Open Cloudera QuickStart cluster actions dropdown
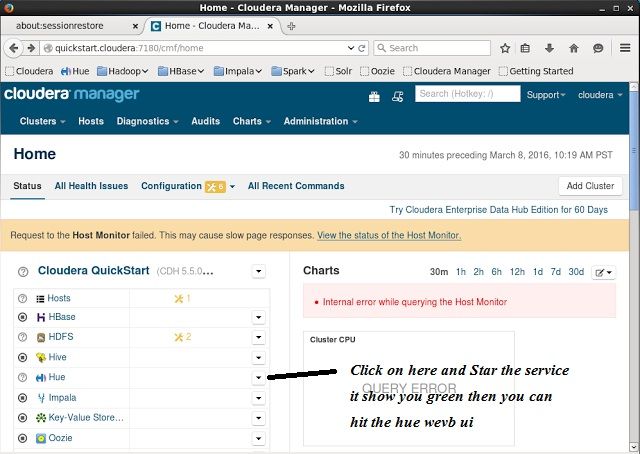This screenshot has width=640, height=454. coord(258,271)
